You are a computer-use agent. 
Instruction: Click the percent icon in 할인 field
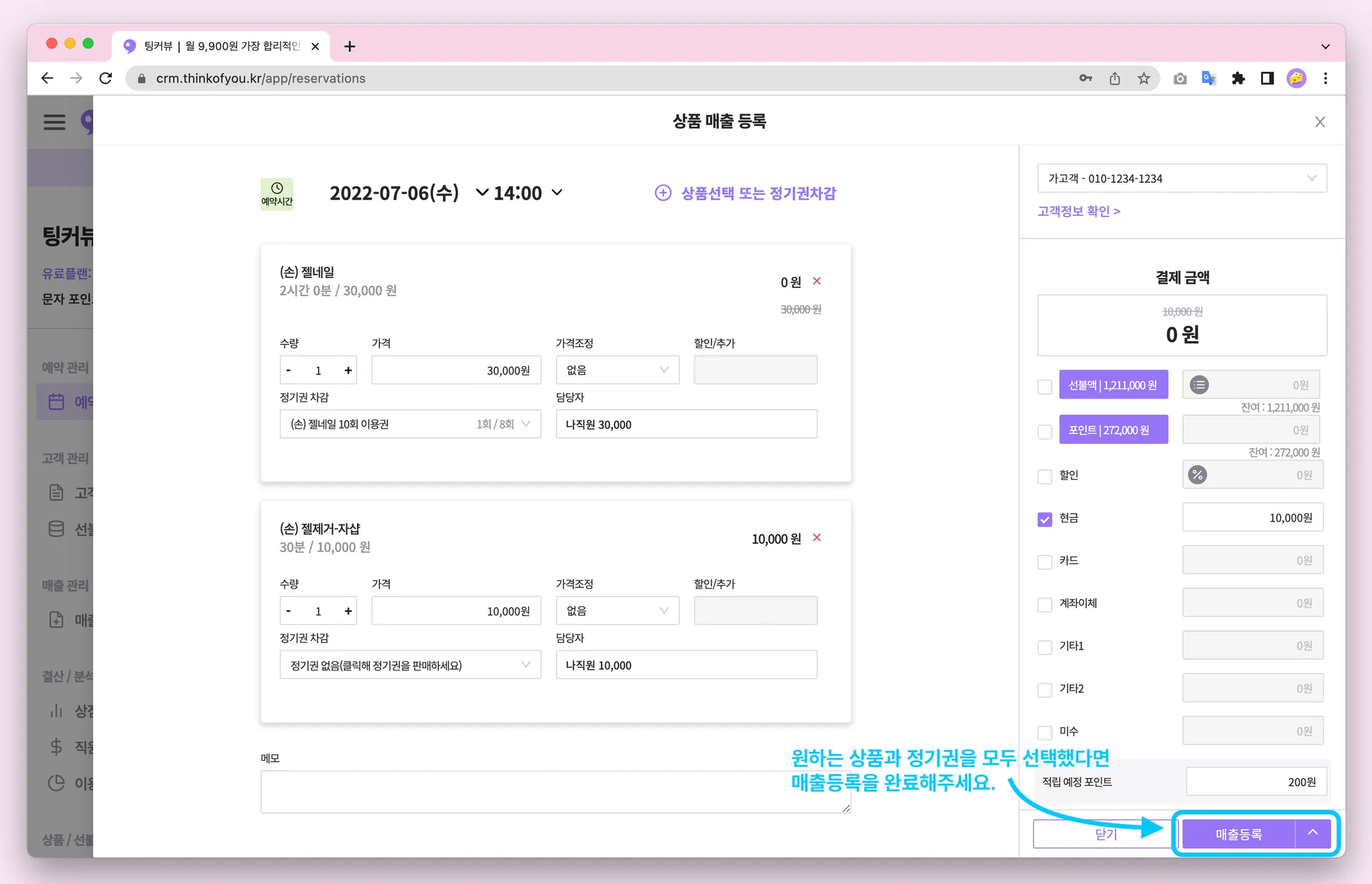(x=1197, y=475)
